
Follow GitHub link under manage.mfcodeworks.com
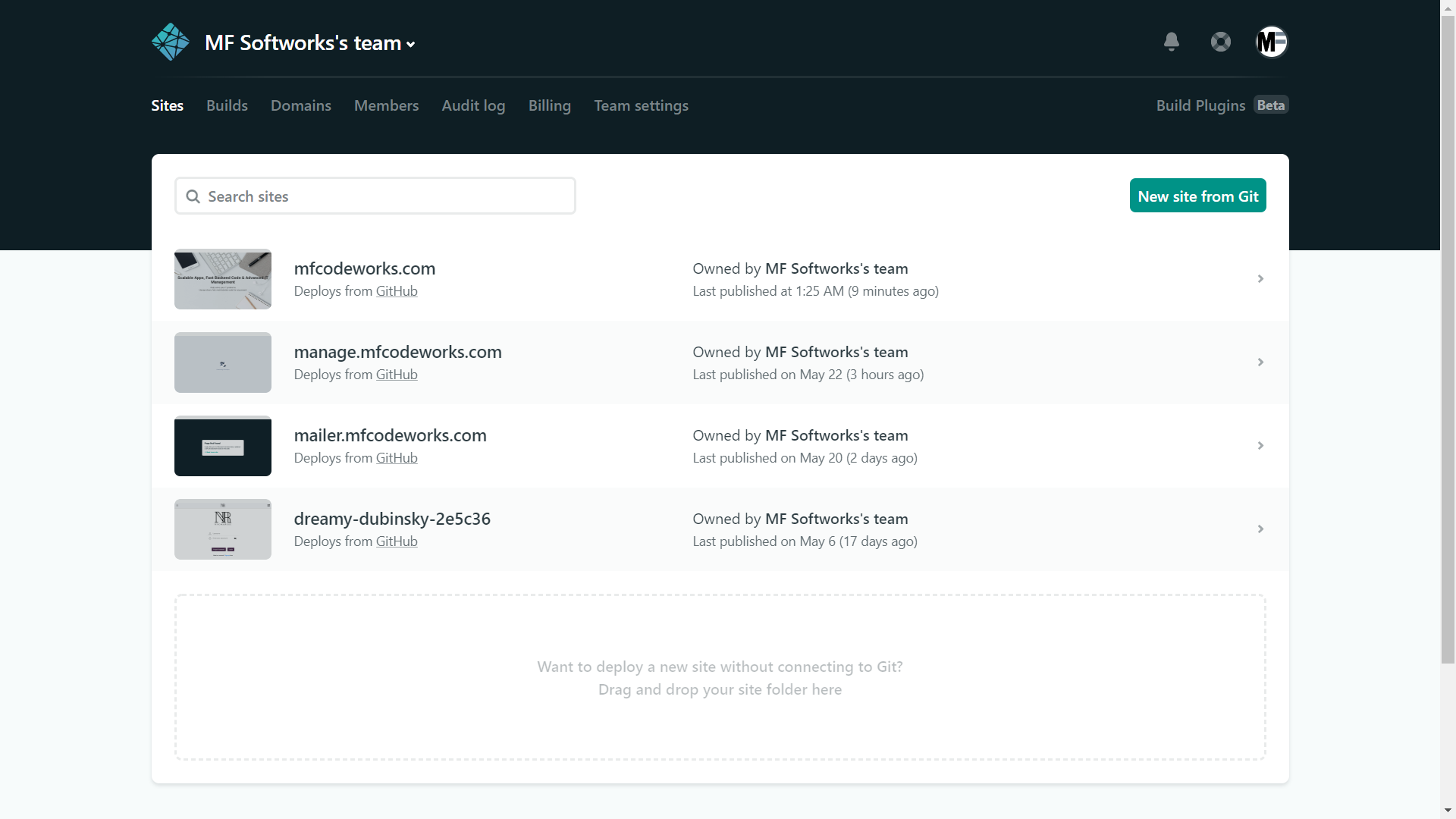[x=397, y=375]
